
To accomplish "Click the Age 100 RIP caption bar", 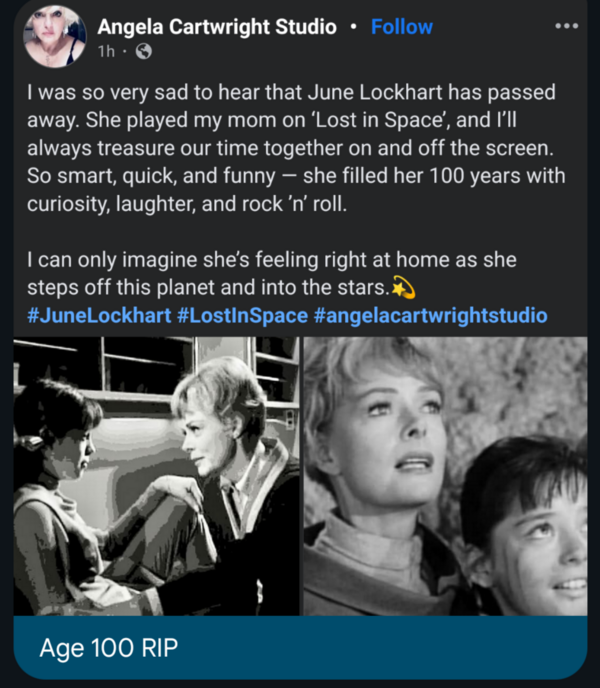I will [x=300, y=648].
